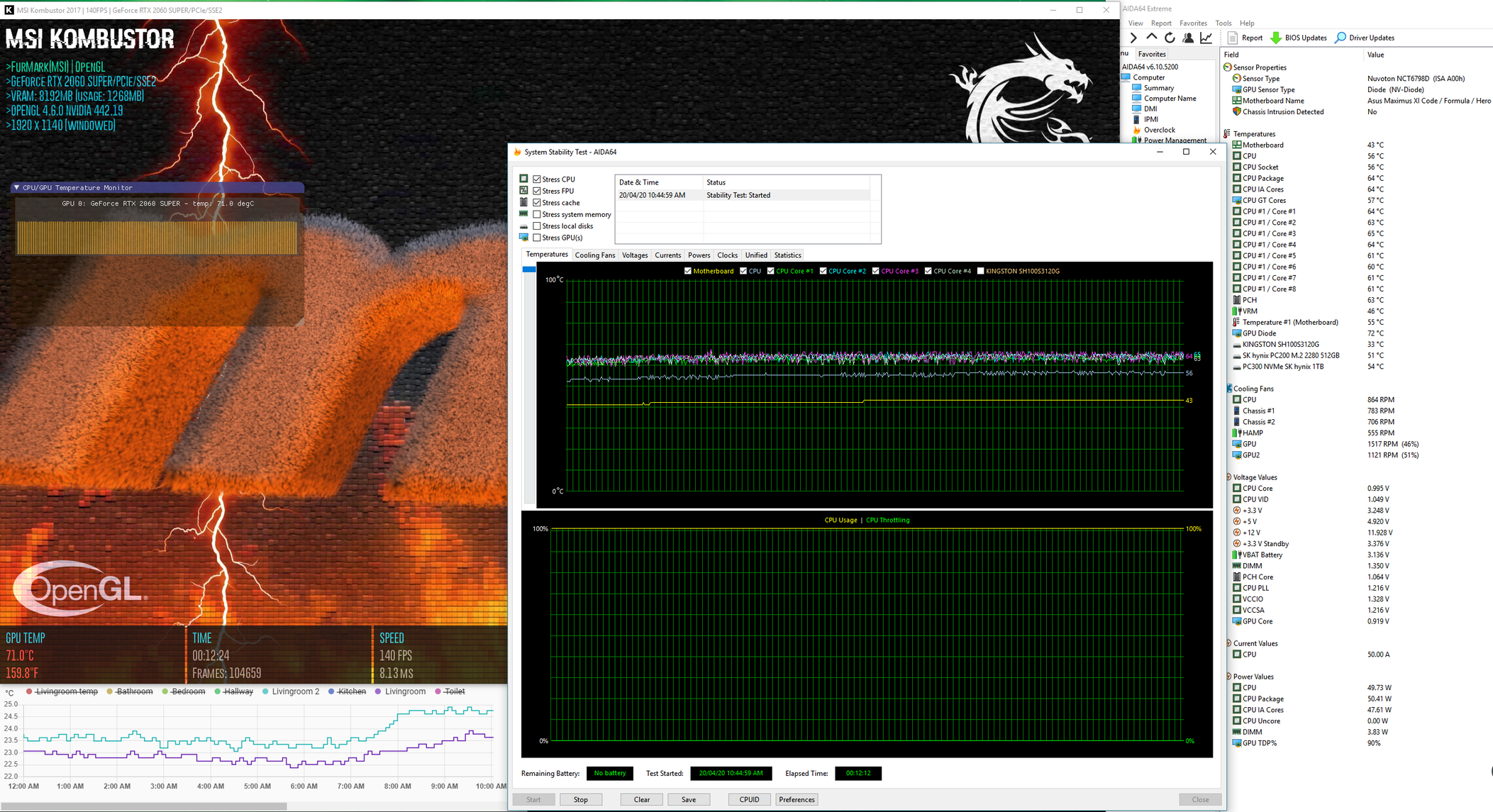
Task: Click the refresh icon in AIDA64 toolbar
Action: pos(1170,38)
